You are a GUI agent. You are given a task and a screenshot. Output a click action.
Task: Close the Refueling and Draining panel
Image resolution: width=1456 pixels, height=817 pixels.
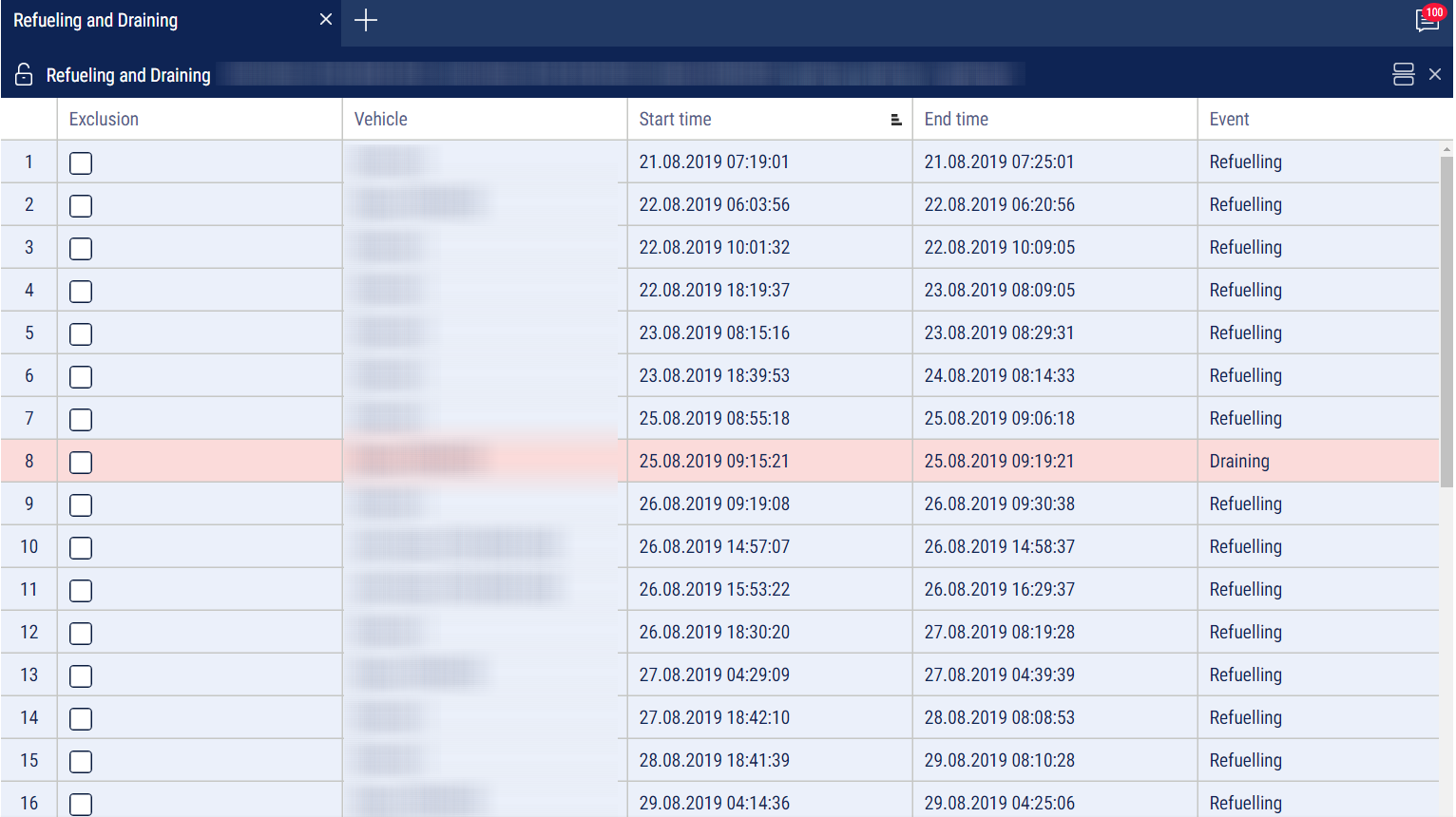tap(1435, 74)
